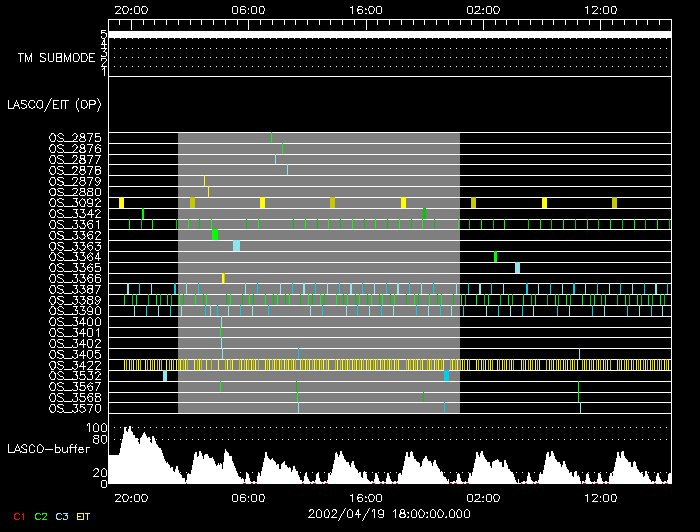Viewport: 700px width, 532px height.
Task: Click the yellow marker in the OS_2879 row
Action: 204,181
